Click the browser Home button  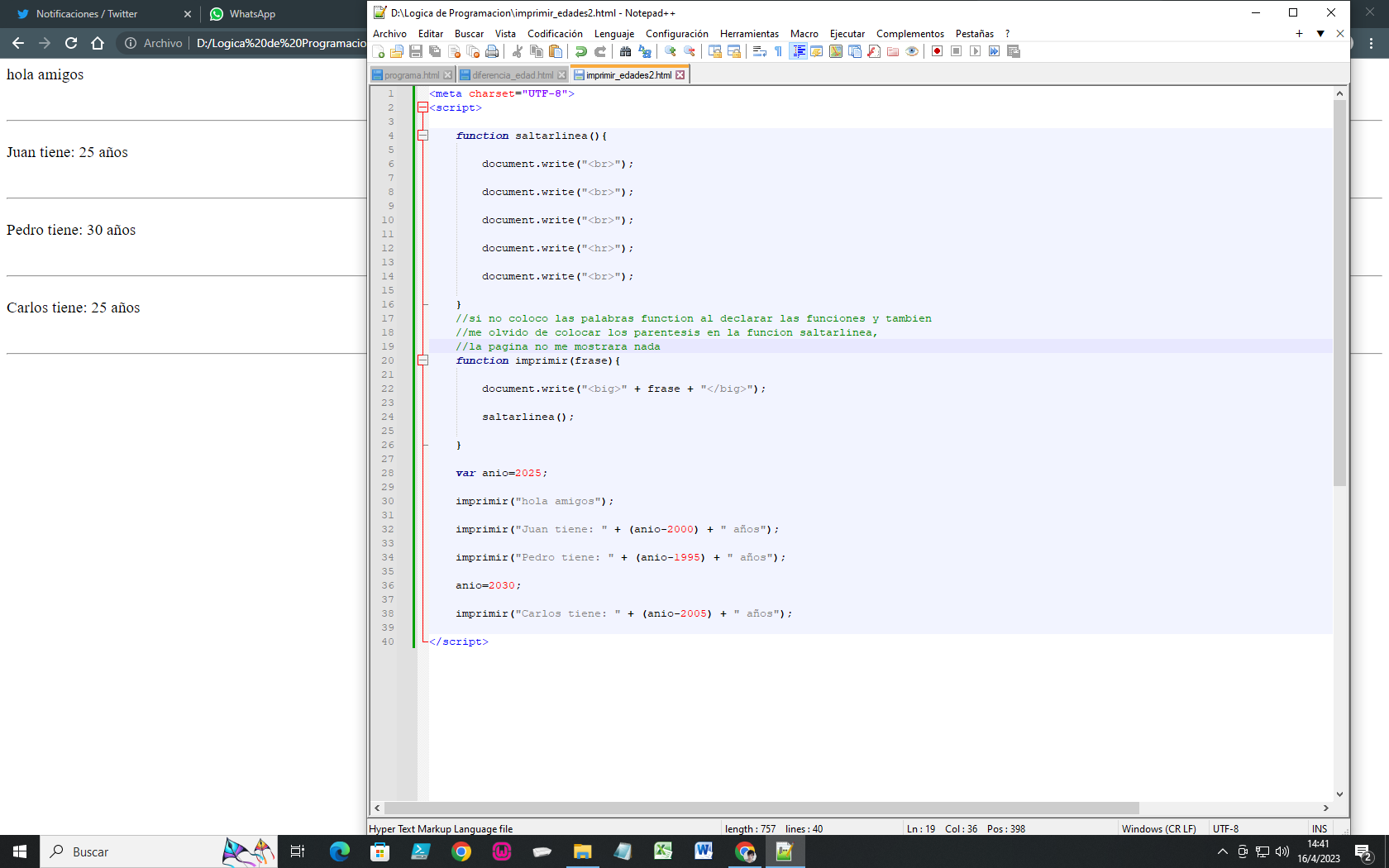tap(98, 43)
